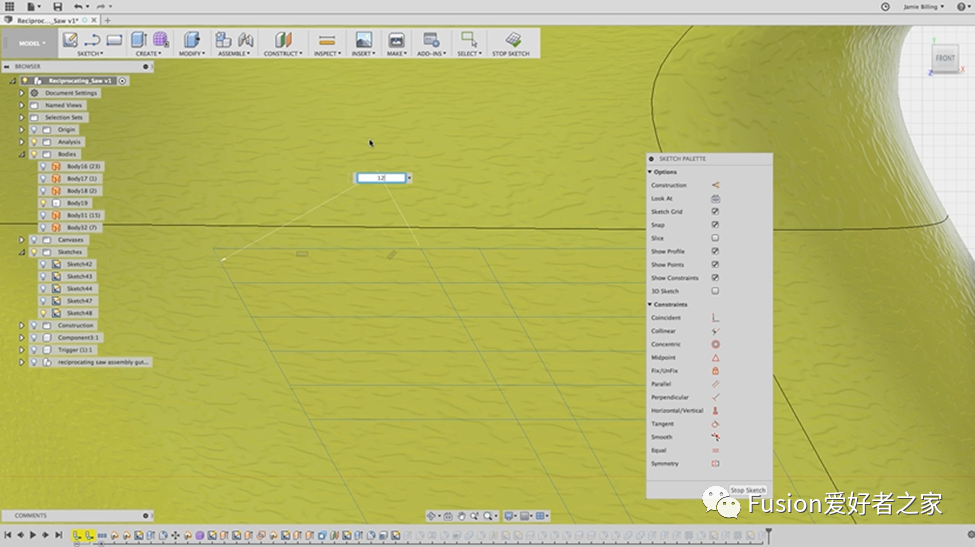Screen dimensions: 975x547
Task: Click the Coincident constraint icon
Action: 716,318
